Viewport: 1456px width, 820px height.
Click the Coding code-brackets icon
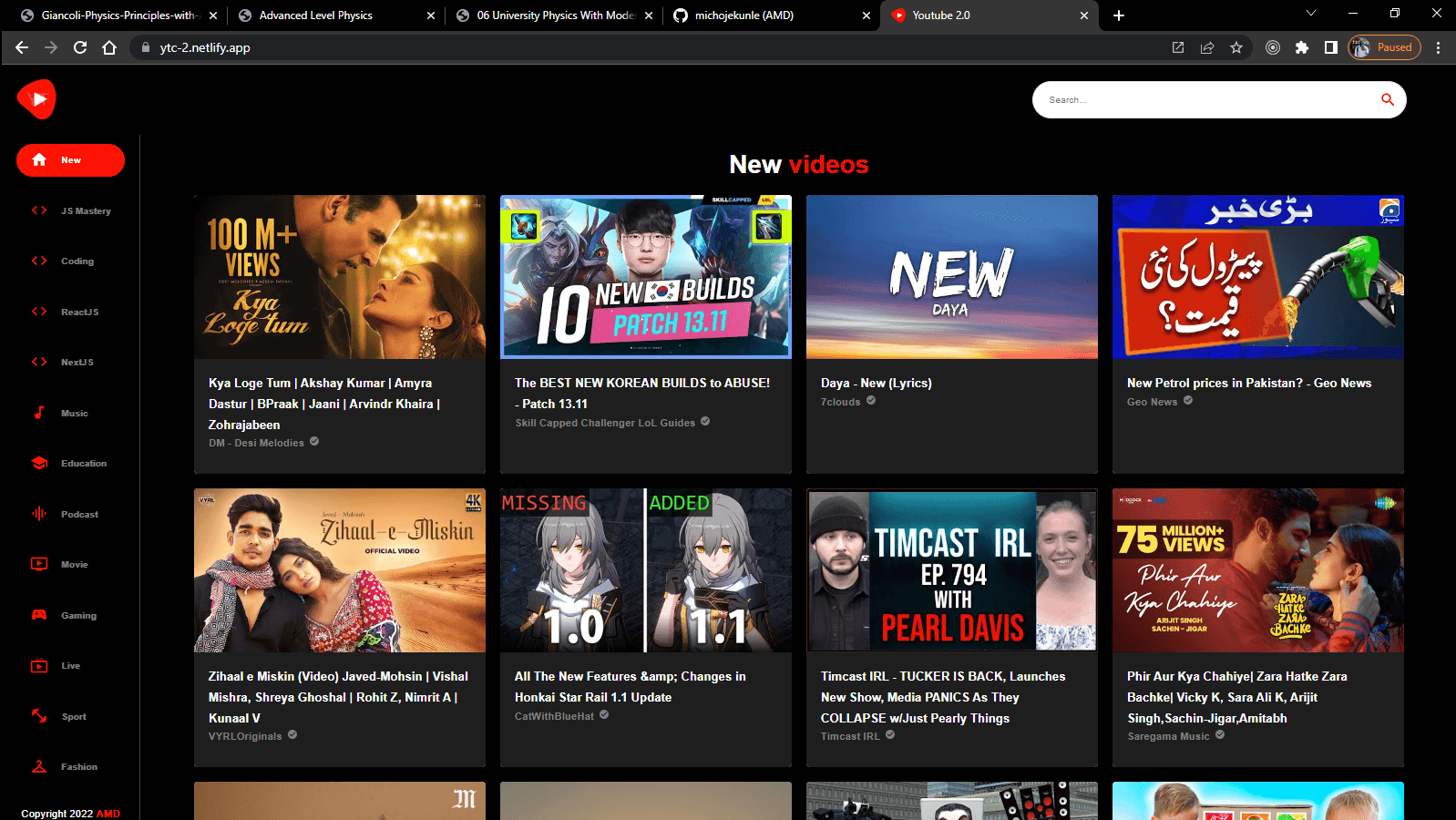coord(39,261)
